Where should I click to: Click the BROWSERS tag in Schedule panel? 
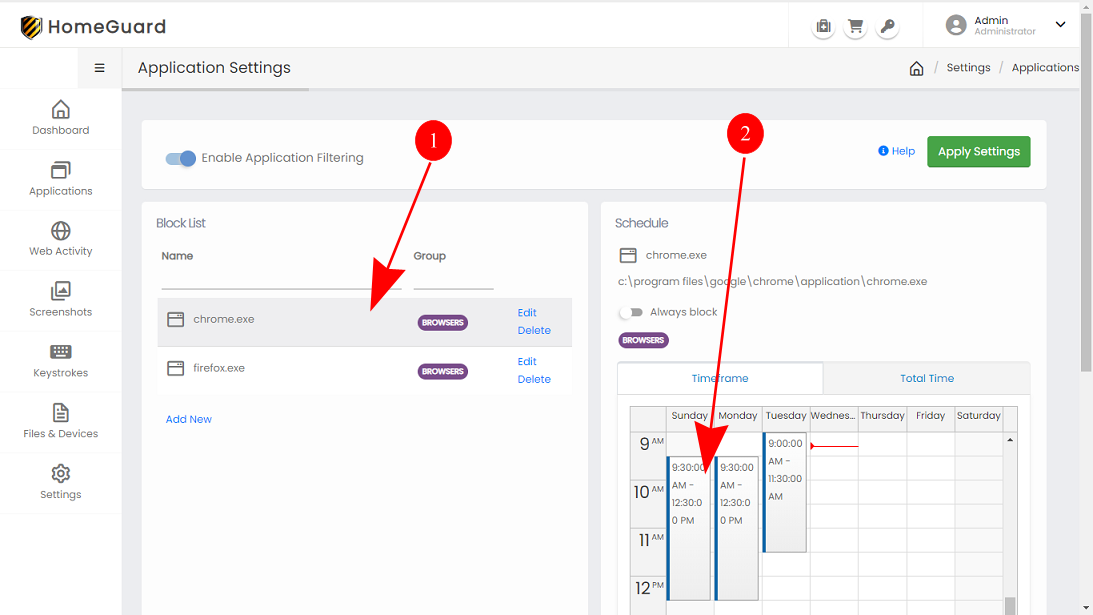click(x=643, y=340)
